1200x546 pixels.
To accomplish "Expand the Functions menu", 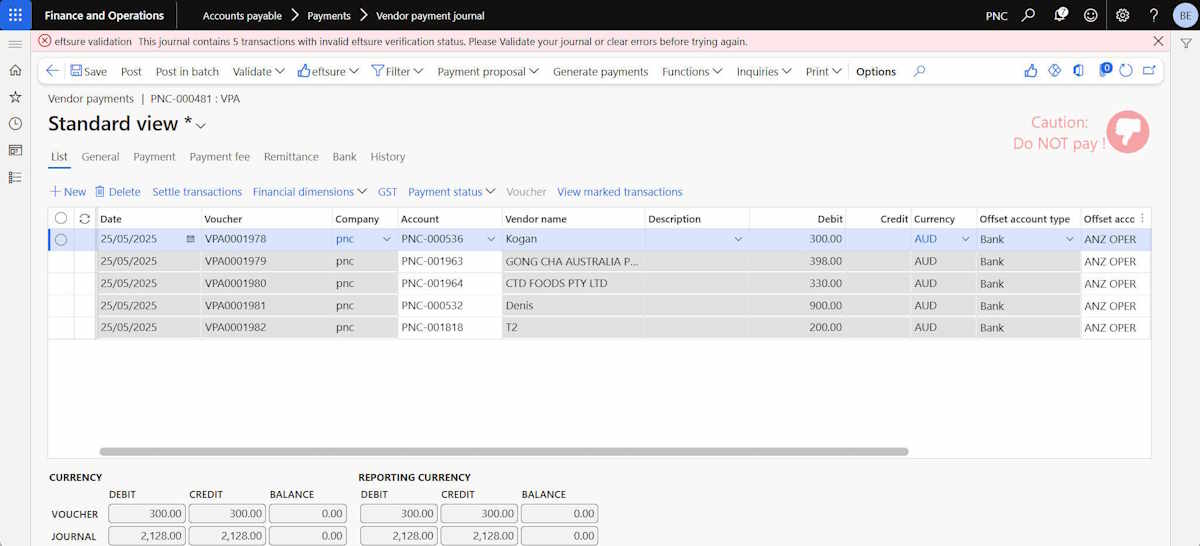I will click(x=692, y=72).
